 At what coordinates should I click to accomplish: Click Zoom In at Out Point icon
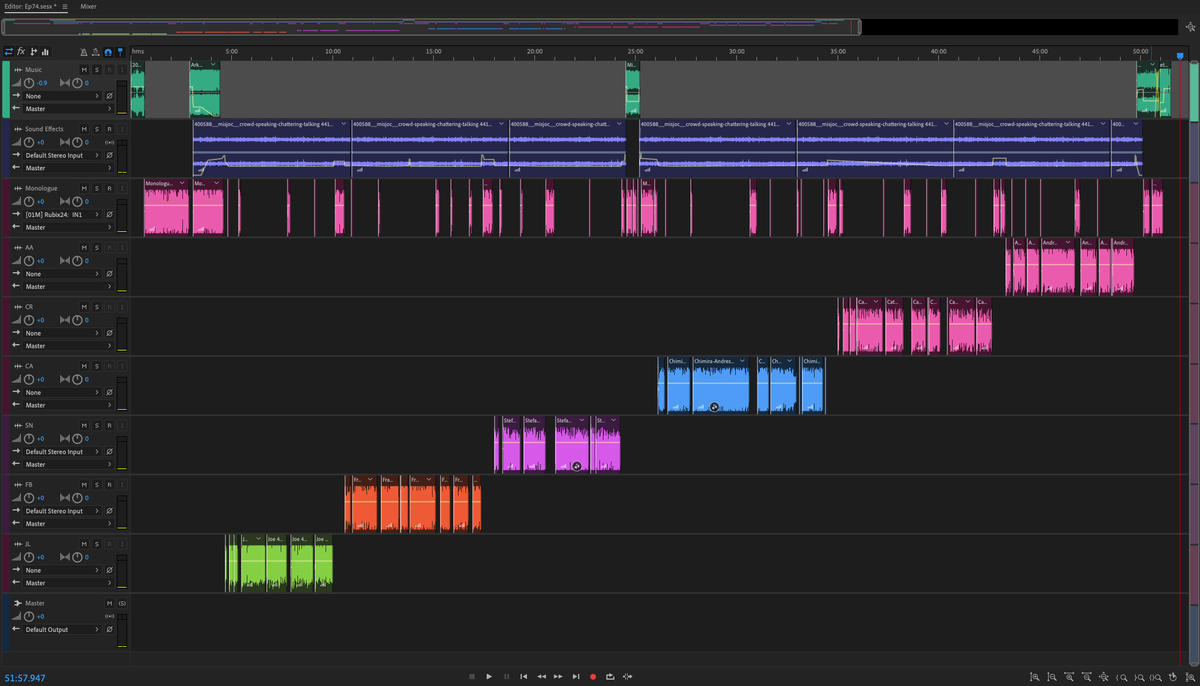pyautogui.click(x=1140, y=677)
